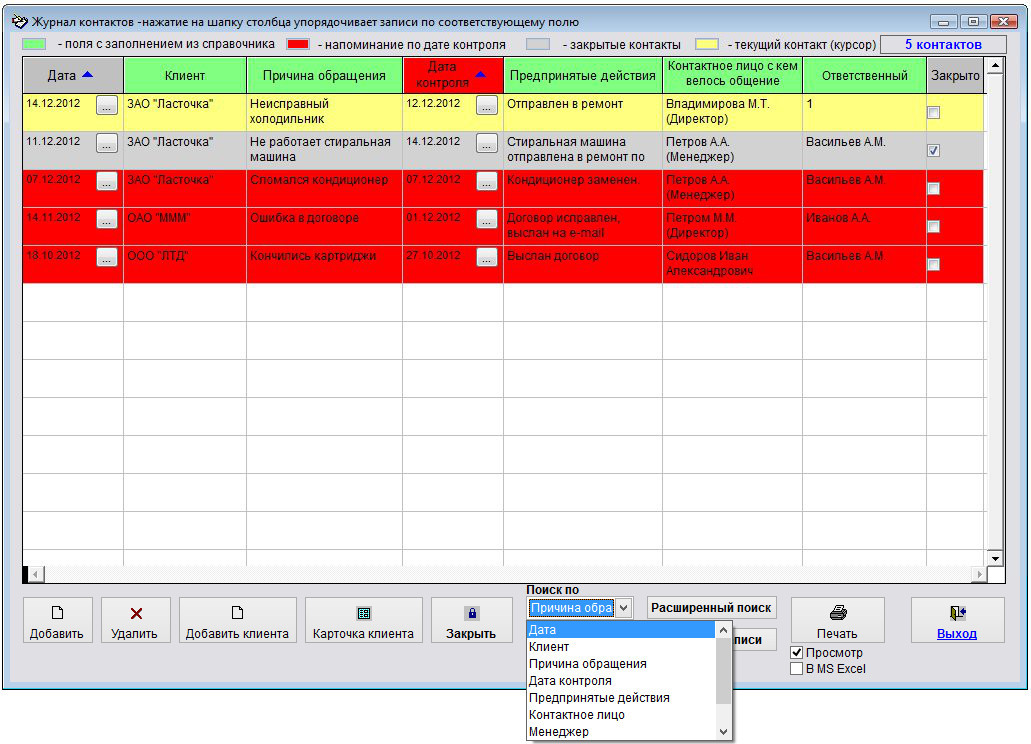The height and width of the screenshot is (744, 1031).
Task: Sort by the Предпринятые действия header
Action: (x=583, y=76)
